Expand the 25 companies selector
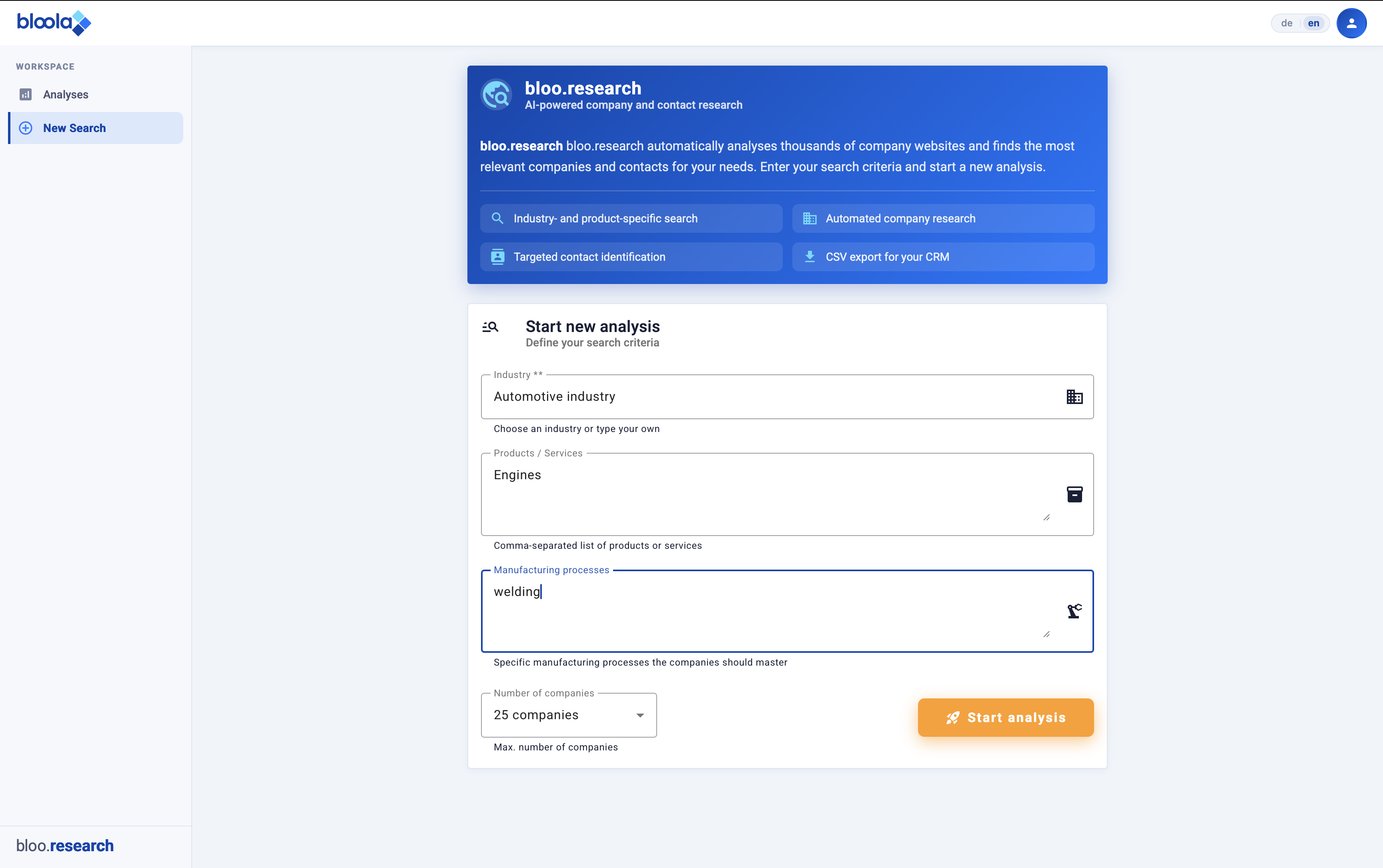The height and width of the screenshot is (868, 1383). click(568, 715)
